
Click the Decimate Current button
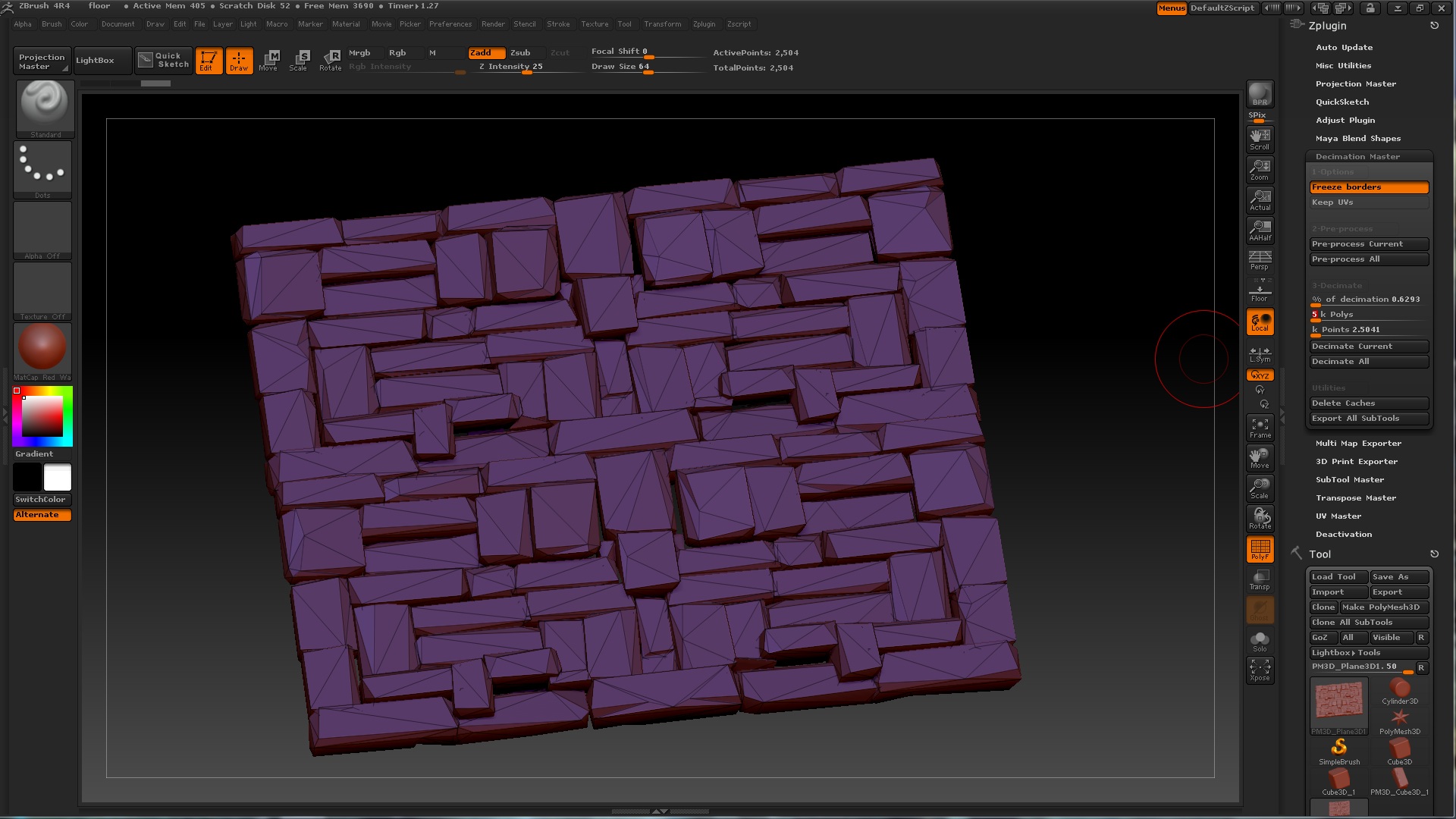[1369, 347]
